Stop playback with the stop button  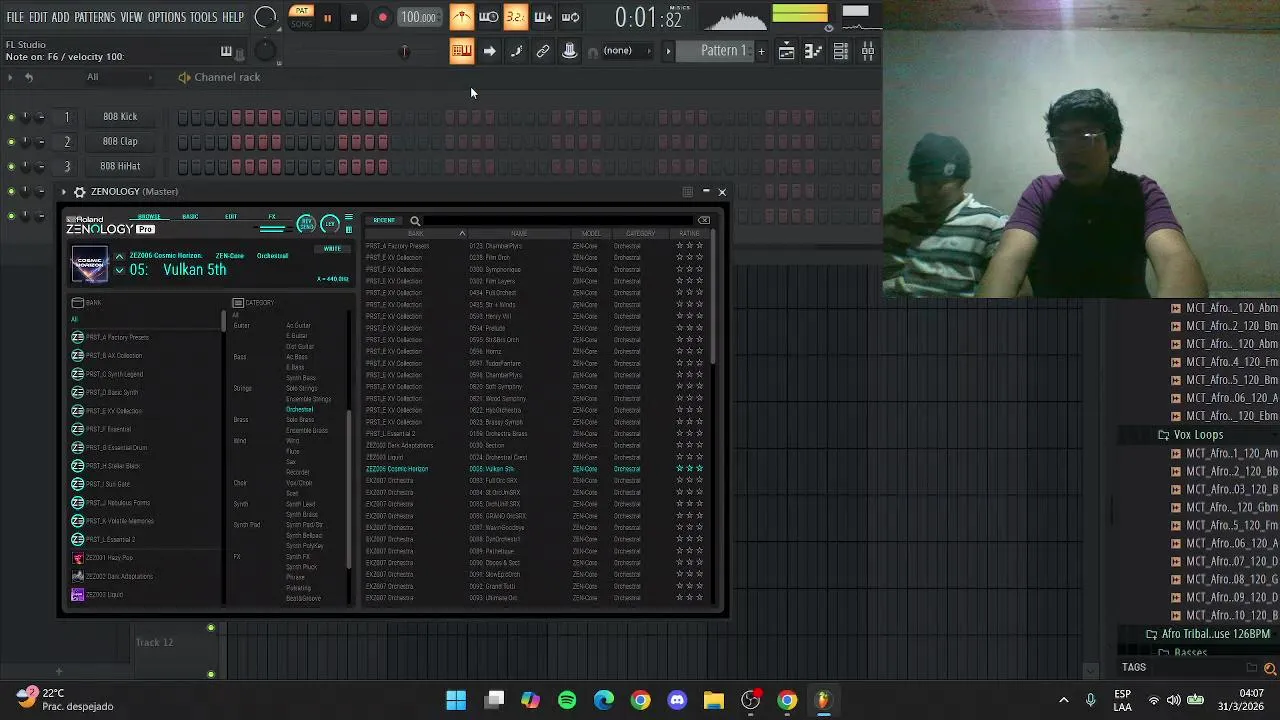tap(353, 18)
